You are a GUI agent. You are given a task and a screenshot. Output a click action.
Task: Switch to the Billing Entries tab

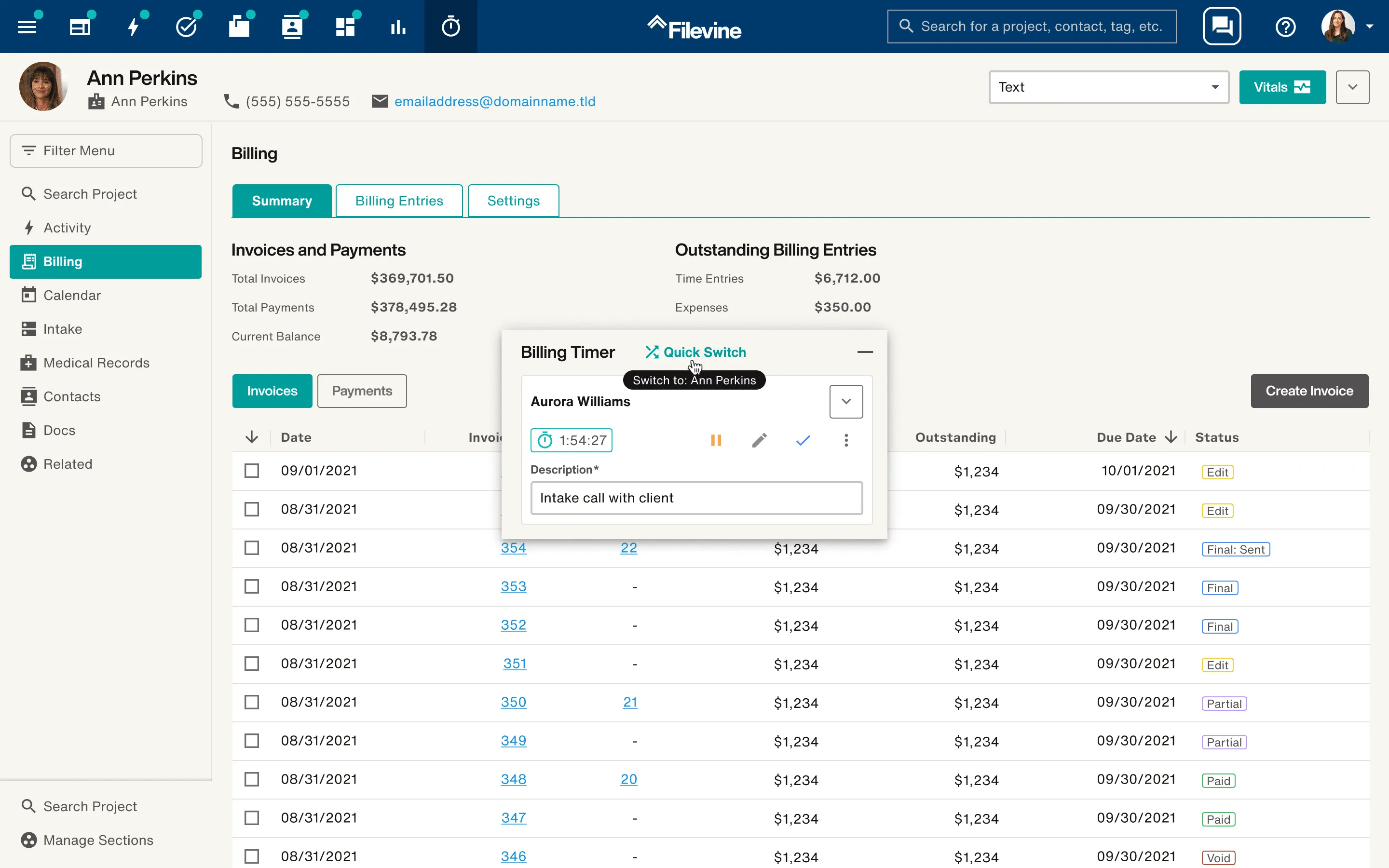(x=399, y=201)
